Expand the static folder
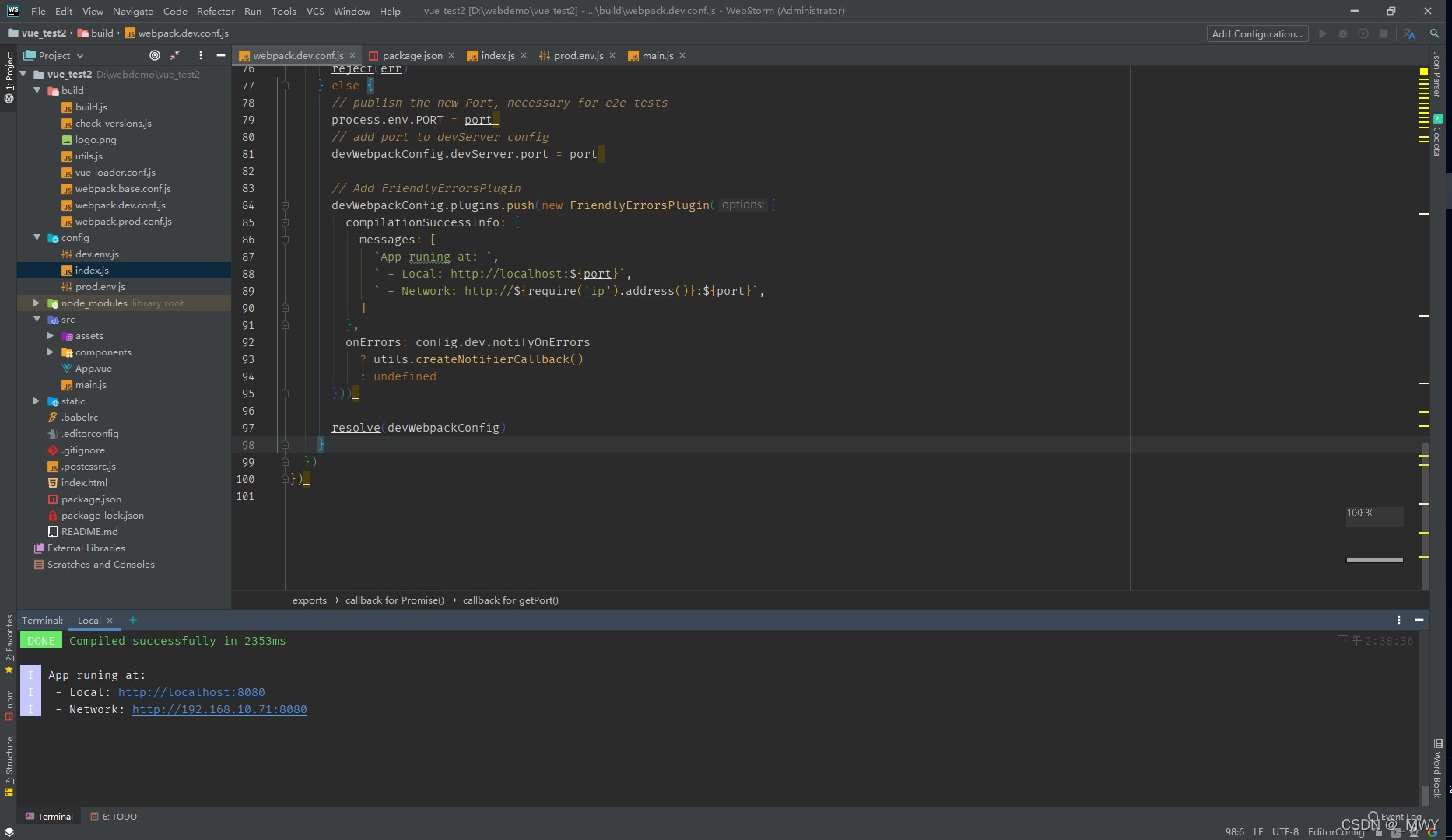 pyautogui.click(x=37, y=401)
